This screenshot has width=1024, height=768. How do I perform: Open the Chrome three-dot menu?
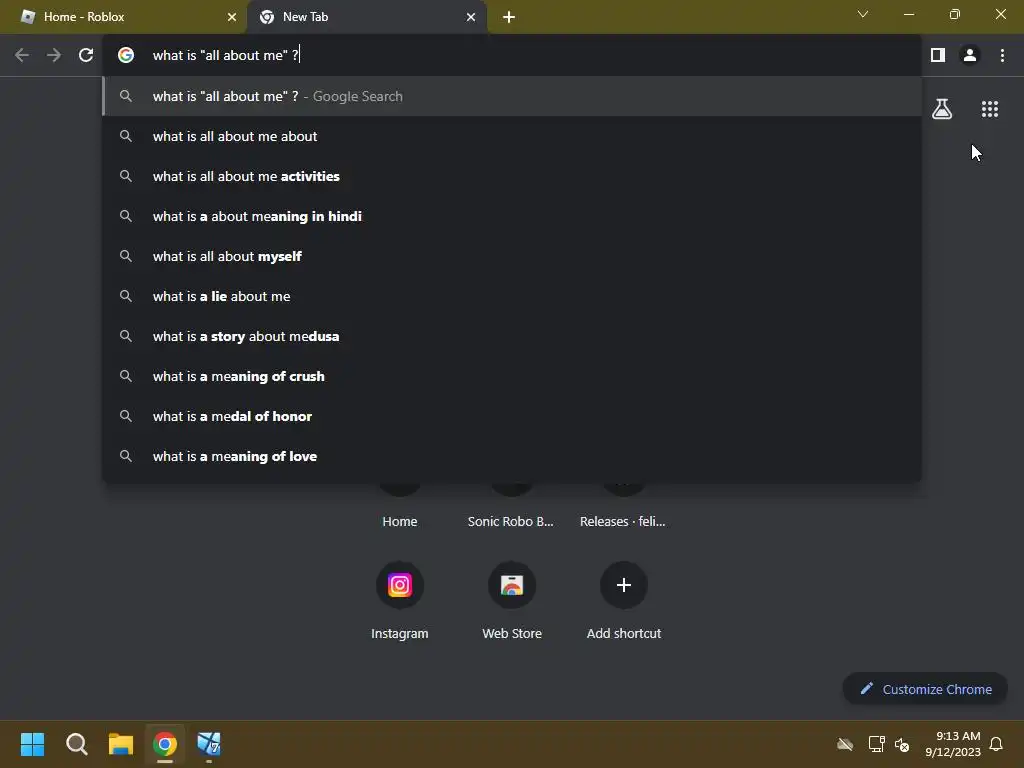point(1002,56)
